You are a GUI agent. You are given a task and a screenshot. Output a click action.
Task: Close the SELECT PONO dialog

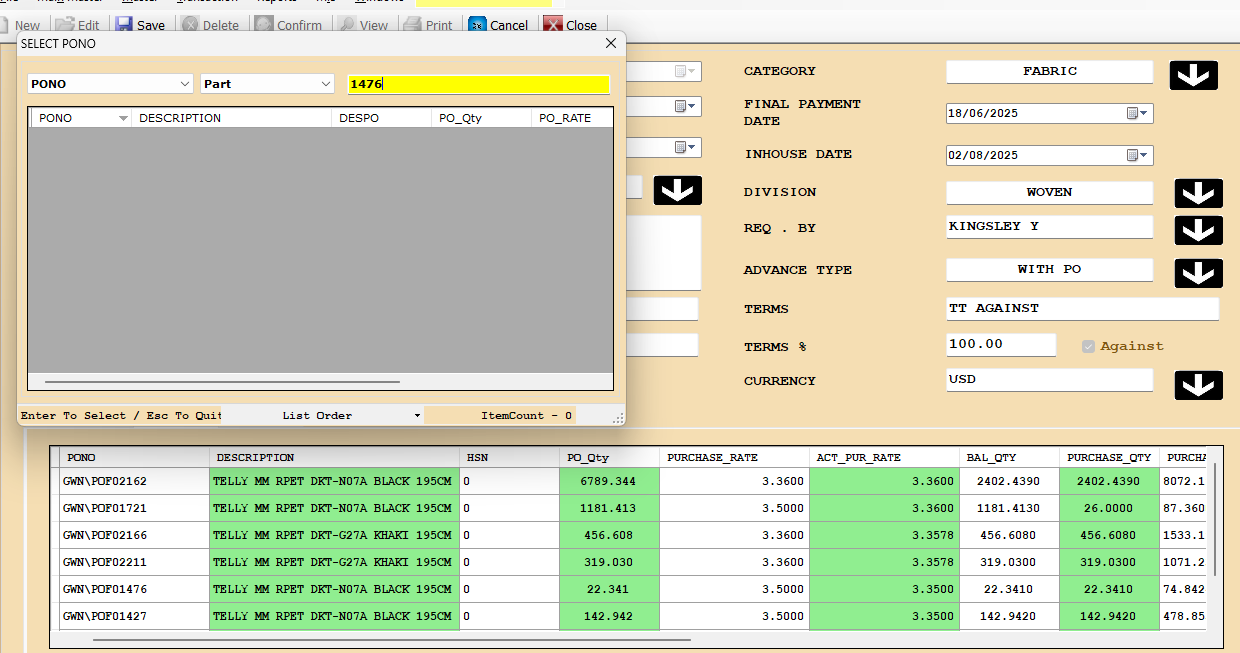(x=611, y=44)
